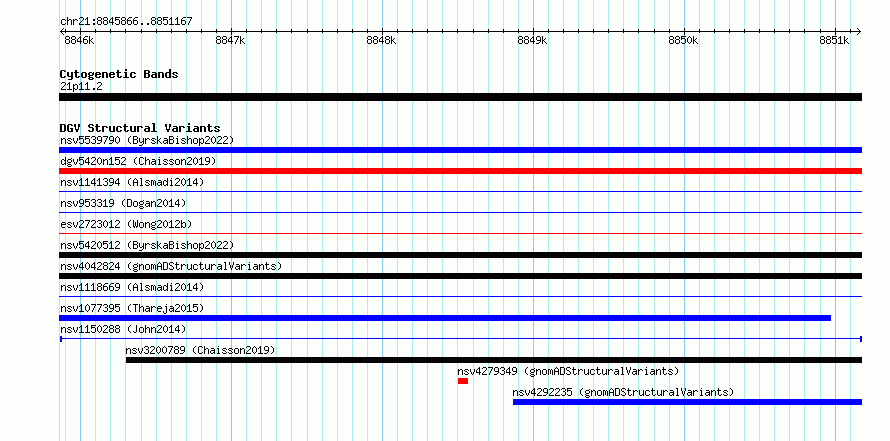The width and height of the screenshot is (890, 441).
Task: Select the blue nsv4292235 variant bar
Action: (687, 402)
